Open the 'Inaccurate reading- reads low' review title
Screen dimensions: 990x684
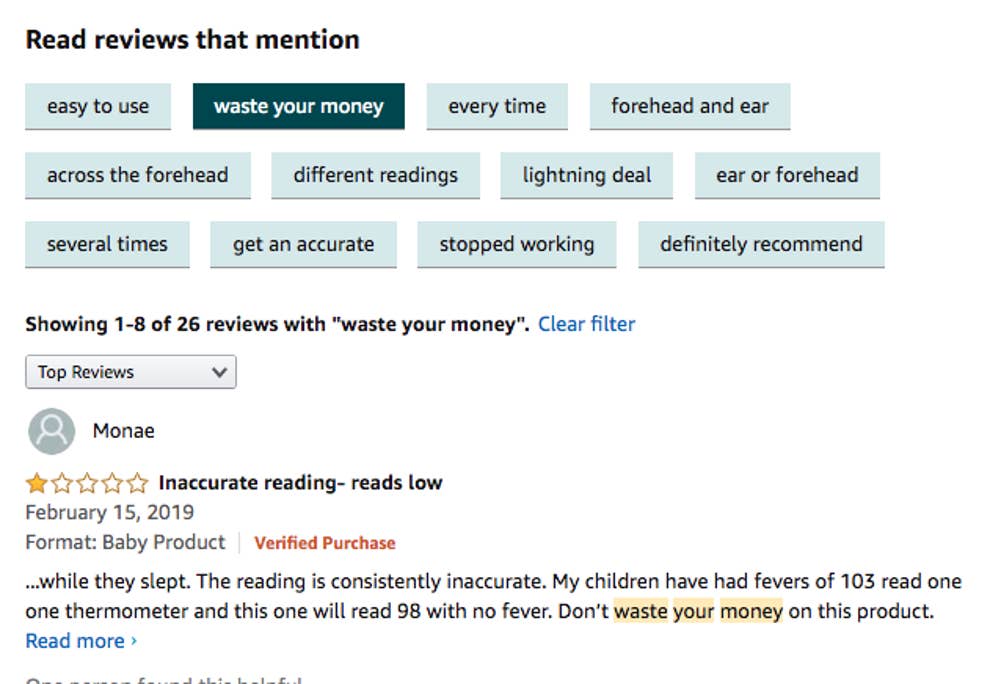[x=301, y=483]
